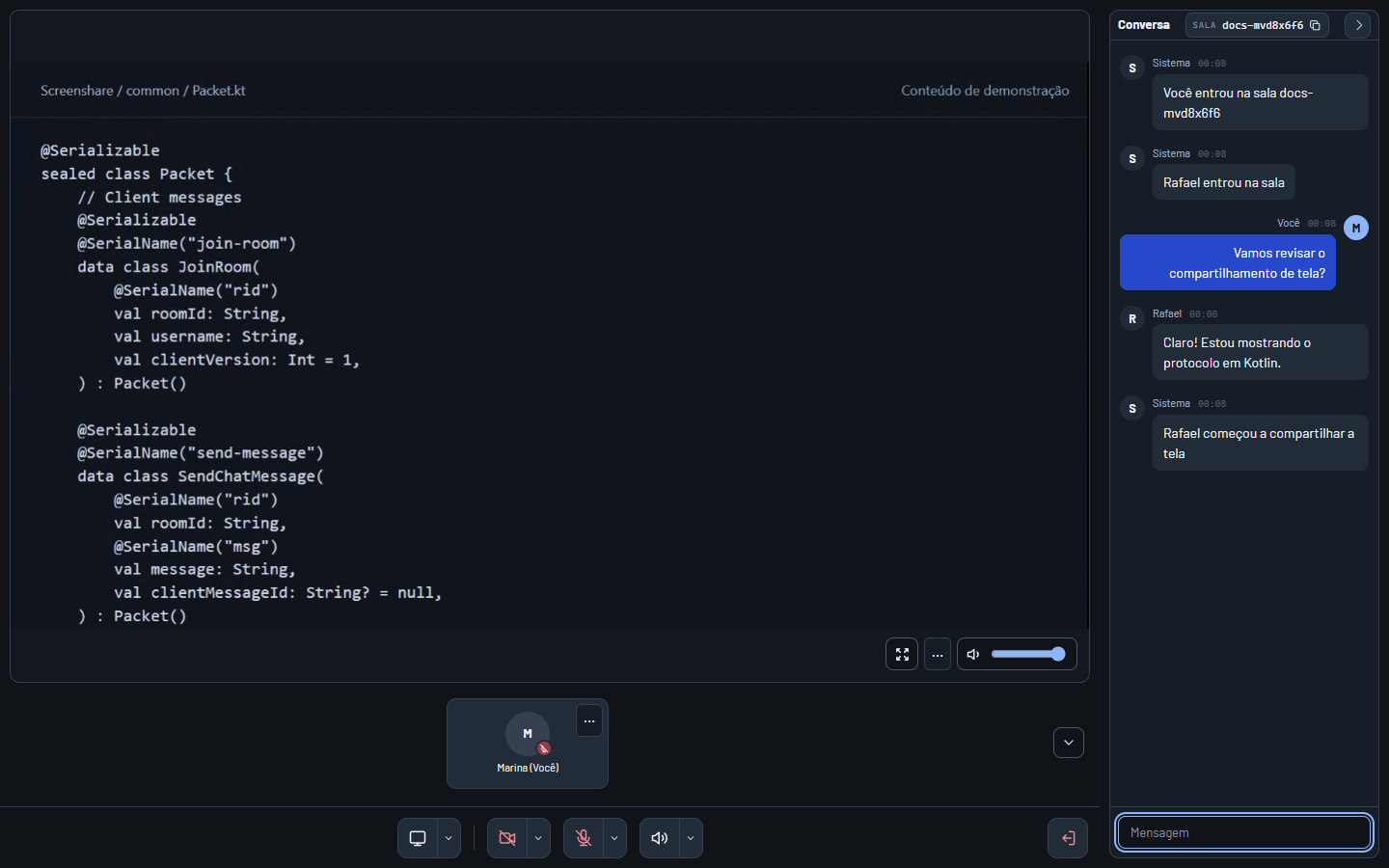Click the 'Vamos revisar o compartilhamento' message
Viewport: 1389px width, 868px height.
pyautogui.click(x=1228, y=262)
